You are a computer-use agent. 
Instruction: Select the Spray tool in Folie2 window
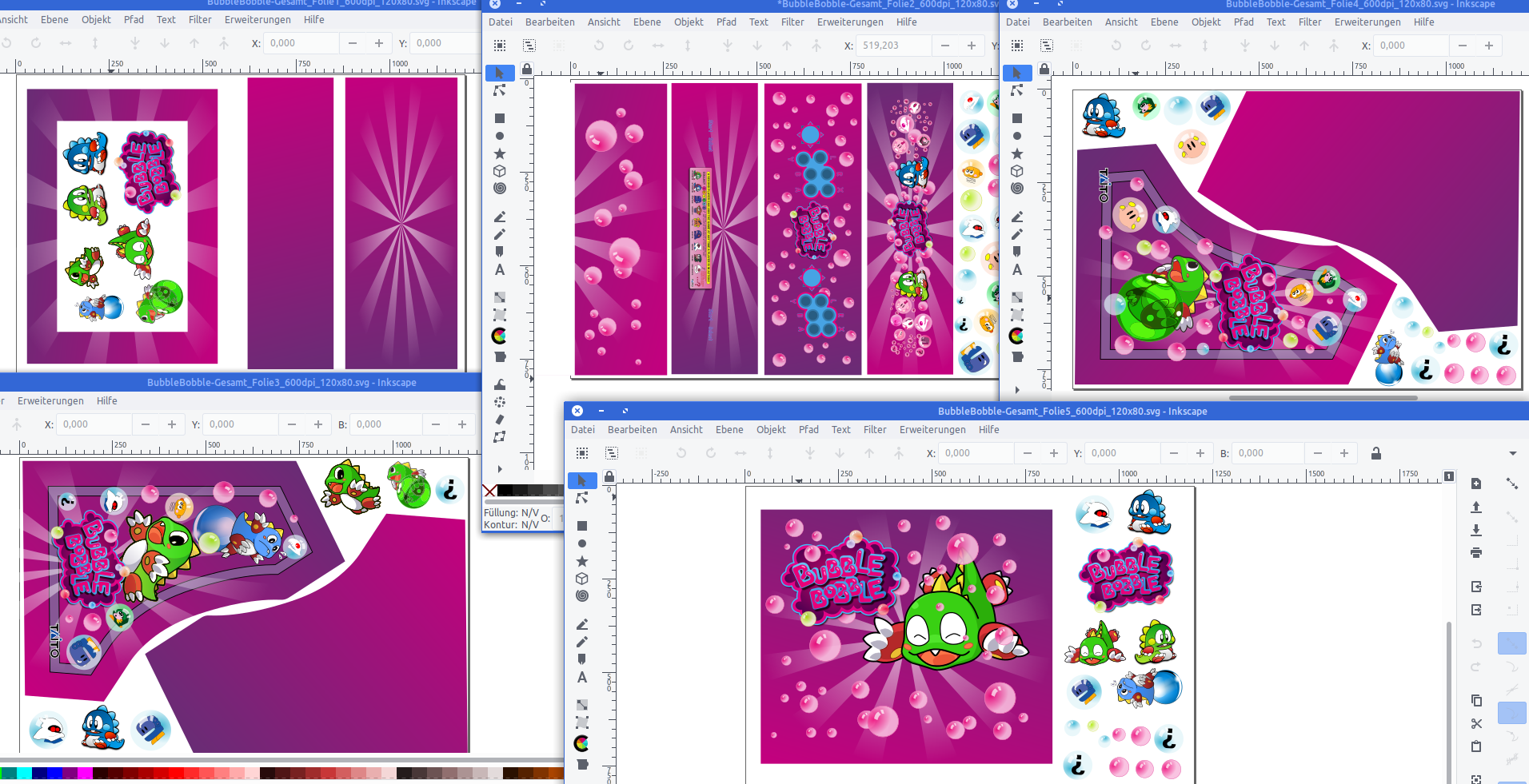pos(500,402)
